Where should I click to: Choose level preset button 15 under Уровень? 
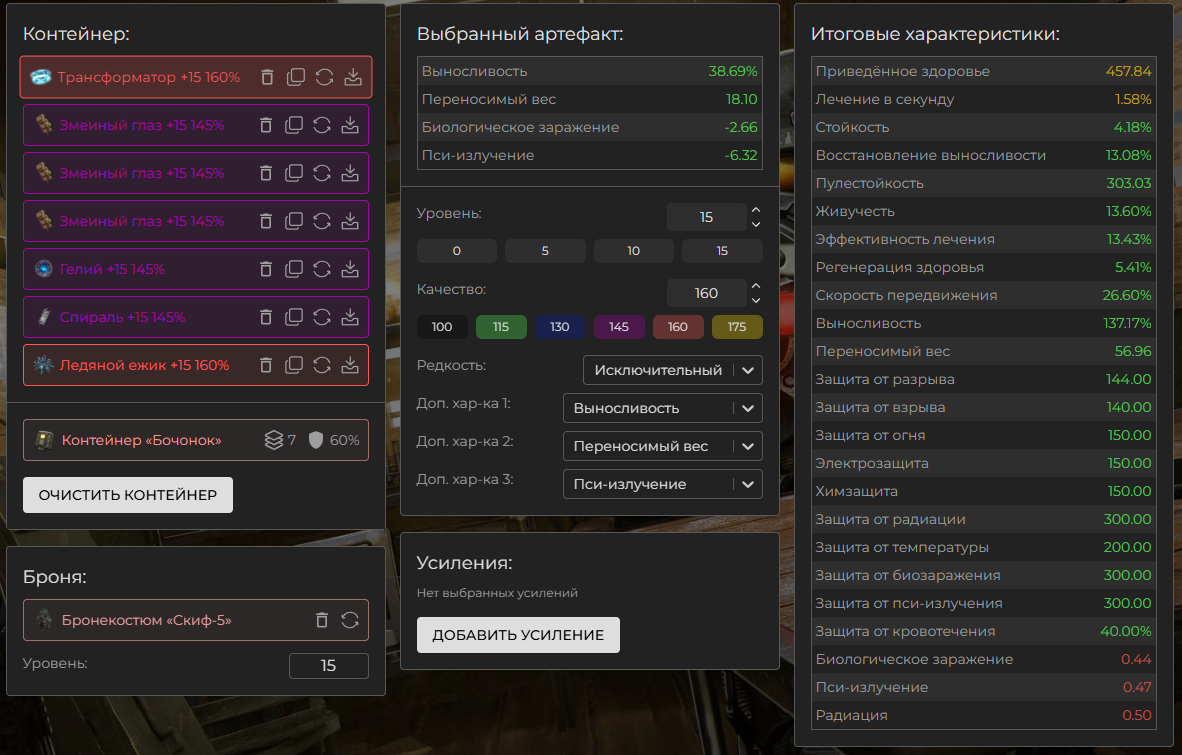tap(722, 251)
